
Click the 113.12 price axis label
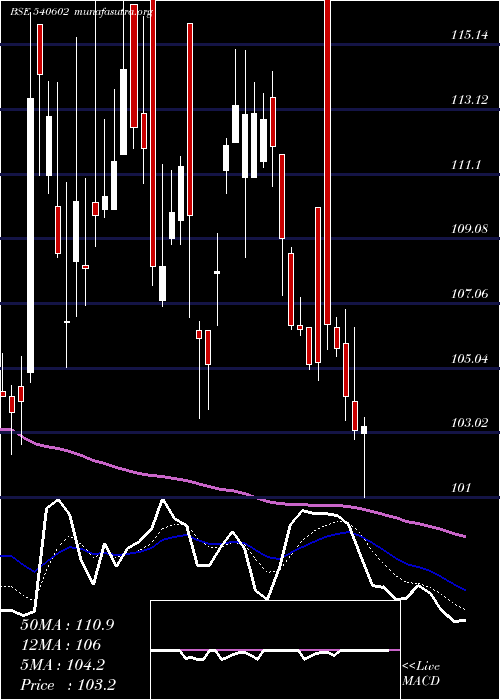coord(469,100)
